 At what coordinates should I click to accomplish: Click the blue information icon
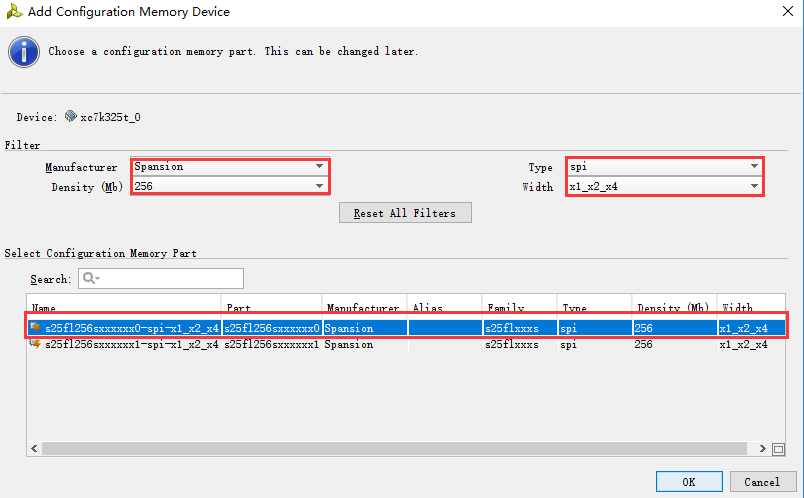click(x=24, y=52)
